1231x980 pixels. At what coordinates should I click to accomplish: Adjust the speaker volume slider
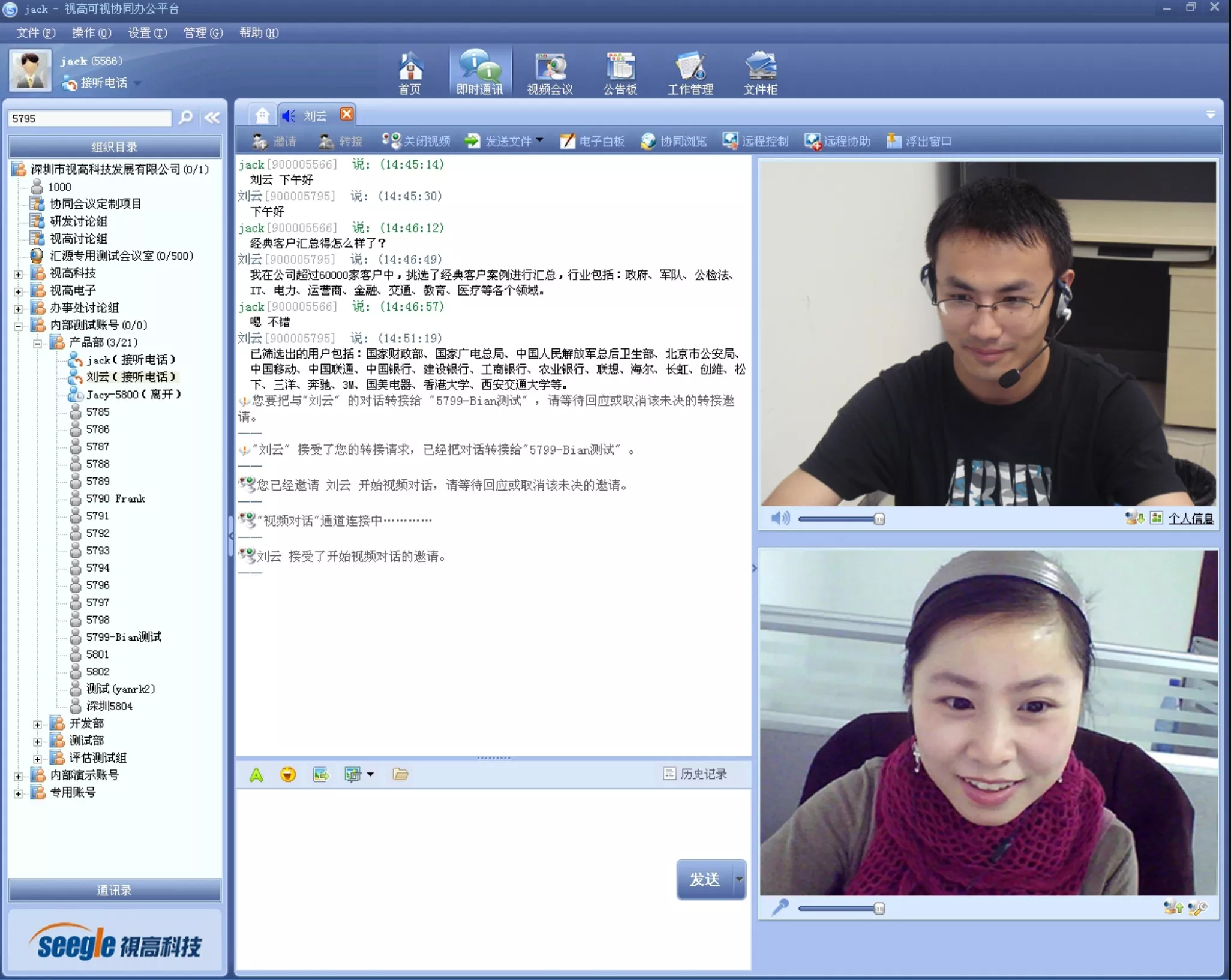click(879, 519)
